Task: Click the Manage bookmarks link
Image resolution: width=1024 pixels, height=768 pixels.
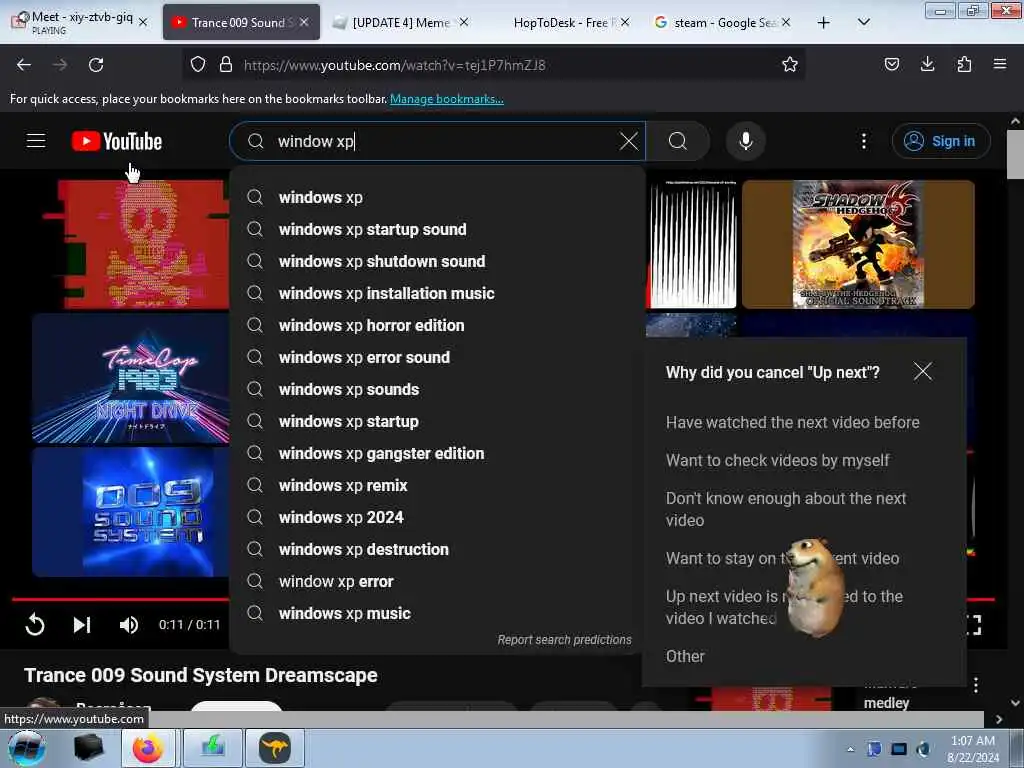Action: pos(447,99)
